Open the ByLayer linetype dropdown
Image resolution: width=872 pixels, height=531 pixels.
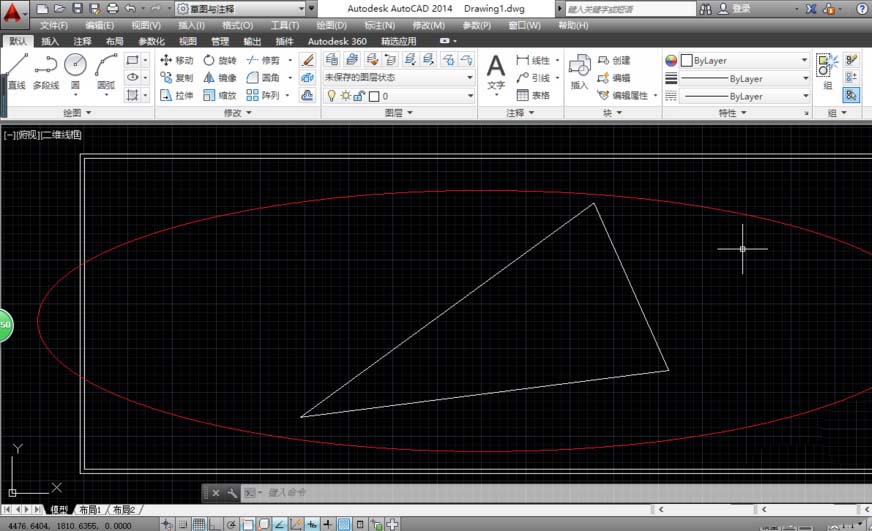click(745, 96)
